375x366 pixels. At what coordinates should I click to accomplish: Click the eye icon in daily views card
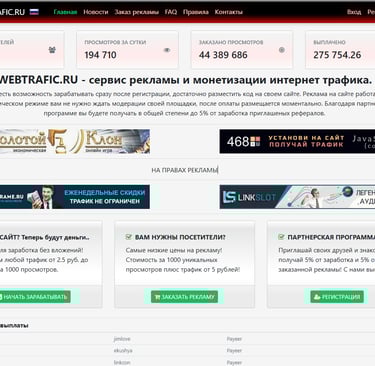pyautogui.click(x=167, y=50)
